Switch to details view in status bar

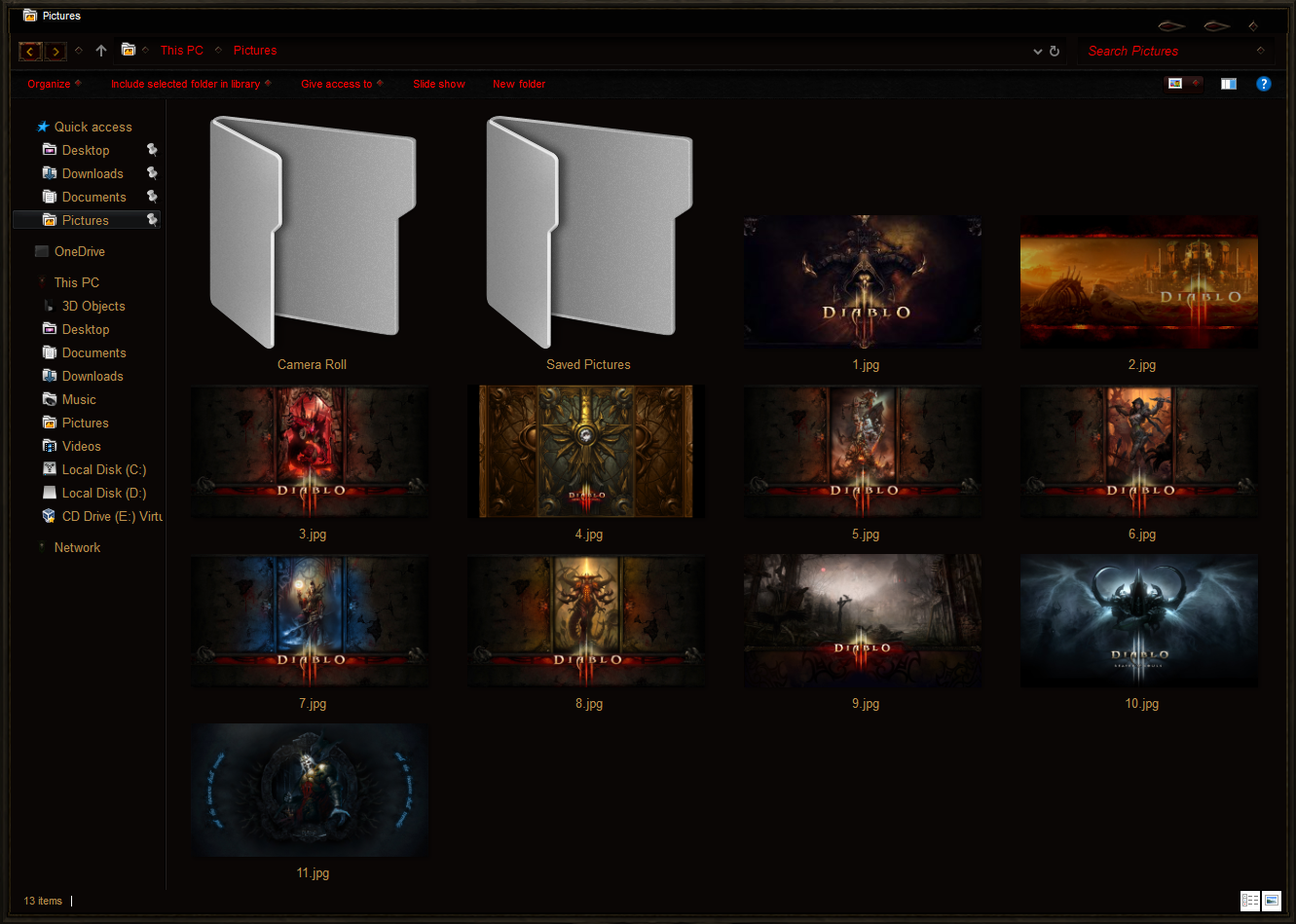tap(1250, 901)
